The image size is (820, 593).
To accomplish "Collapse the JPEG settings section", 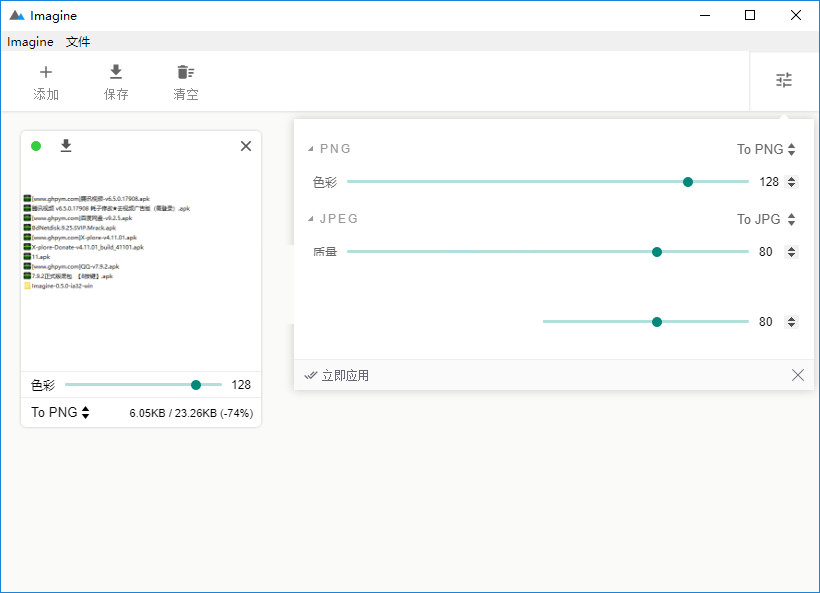I will point(310,219).
